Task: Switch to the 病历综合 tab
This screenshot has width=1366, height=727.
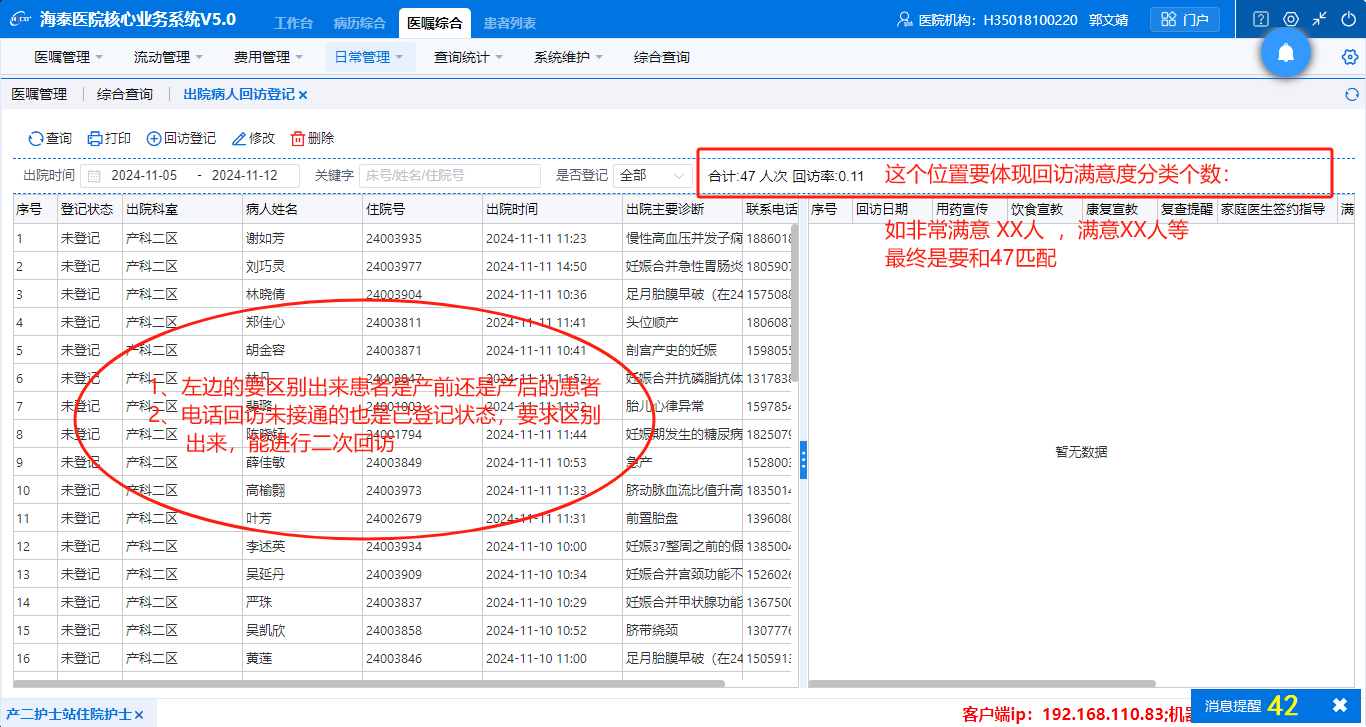Action: click(x=360, y=23)
